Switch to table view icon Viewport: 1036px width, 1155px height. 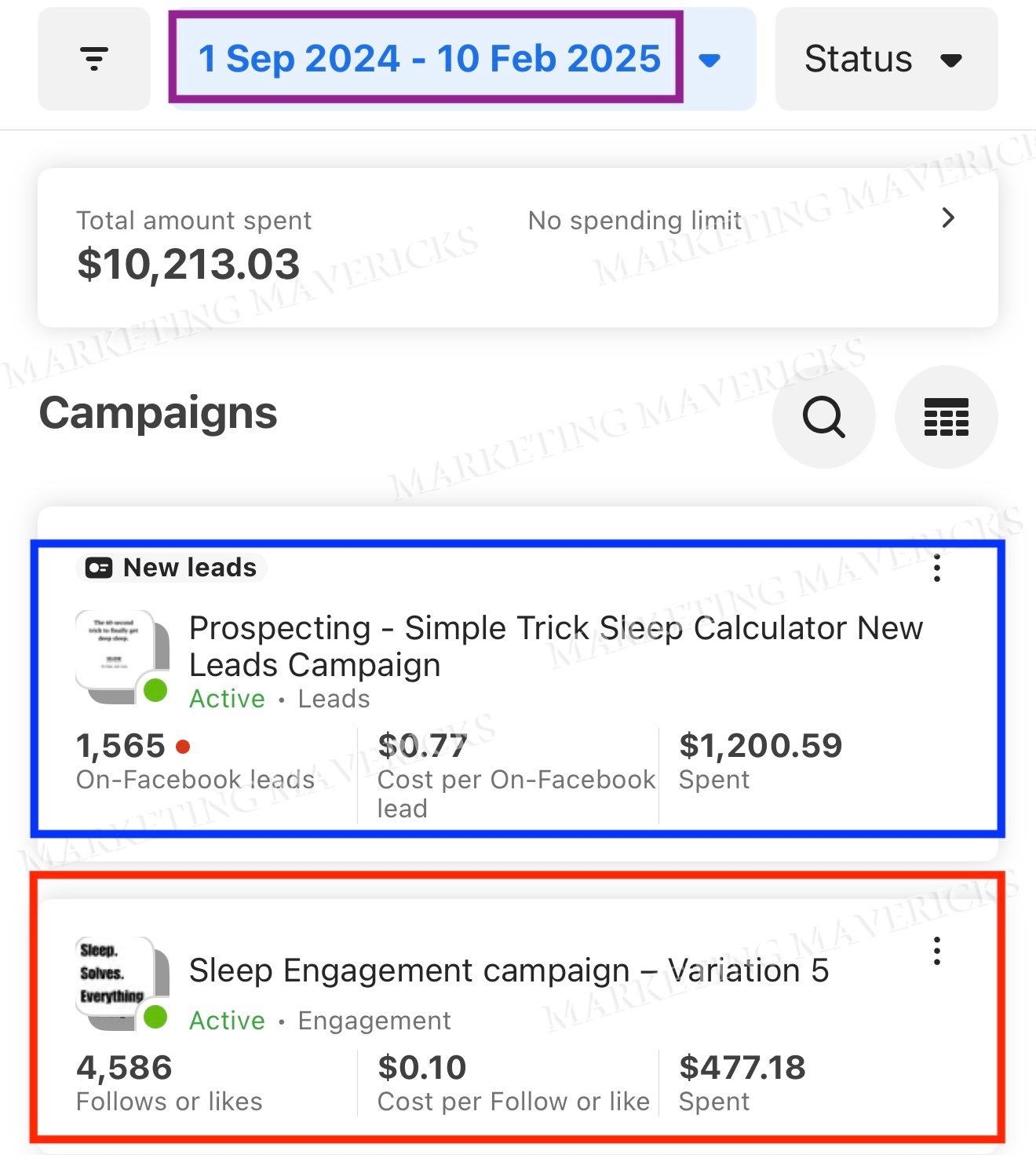[946, 417]
